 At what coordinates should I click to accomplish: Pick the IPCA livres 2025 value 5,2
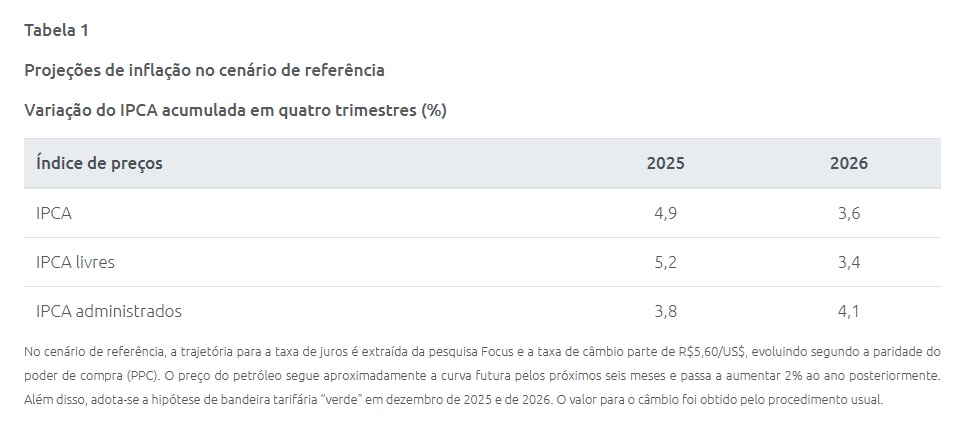(x=665, y=262)
